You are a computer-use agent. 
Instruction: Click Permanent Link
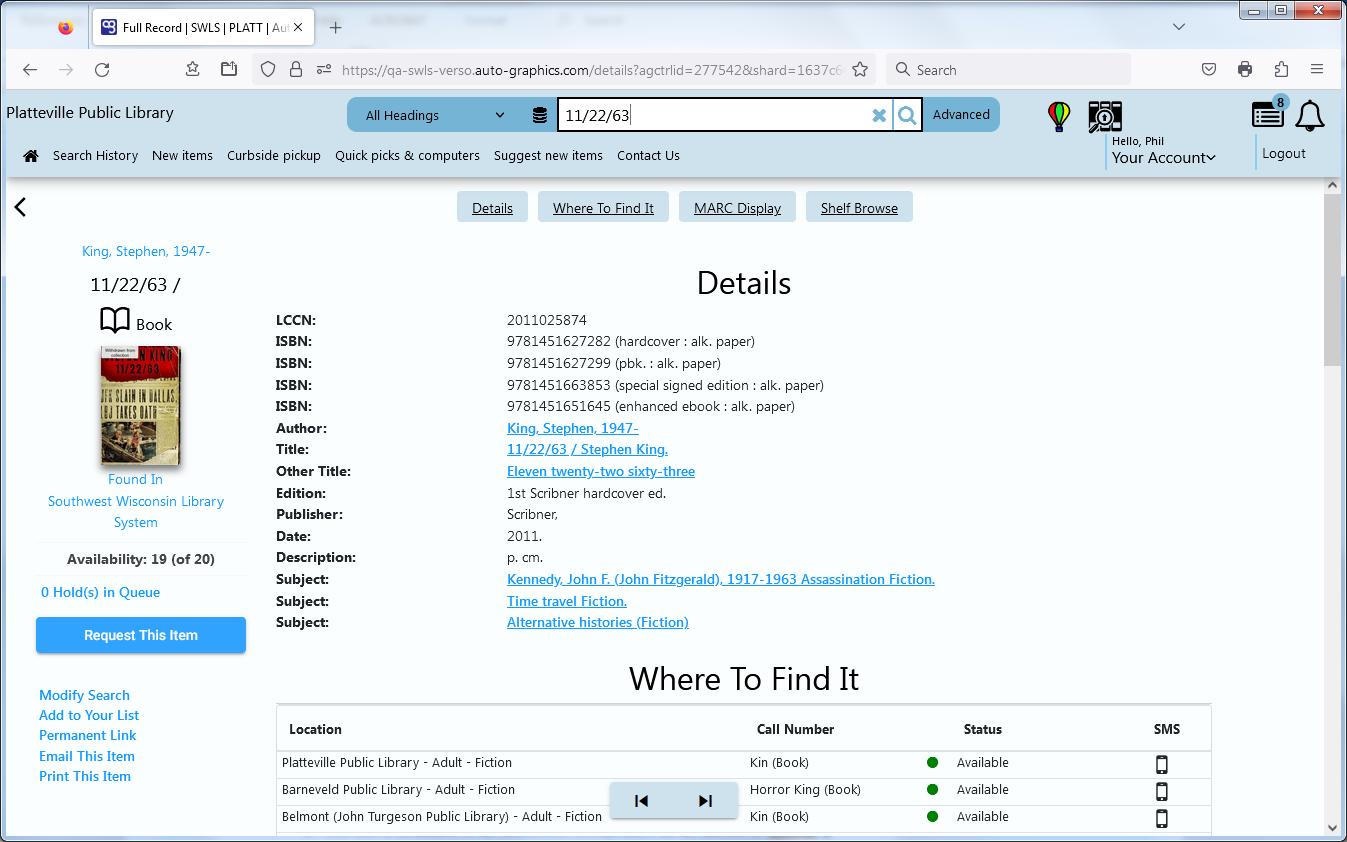[88, 735]
